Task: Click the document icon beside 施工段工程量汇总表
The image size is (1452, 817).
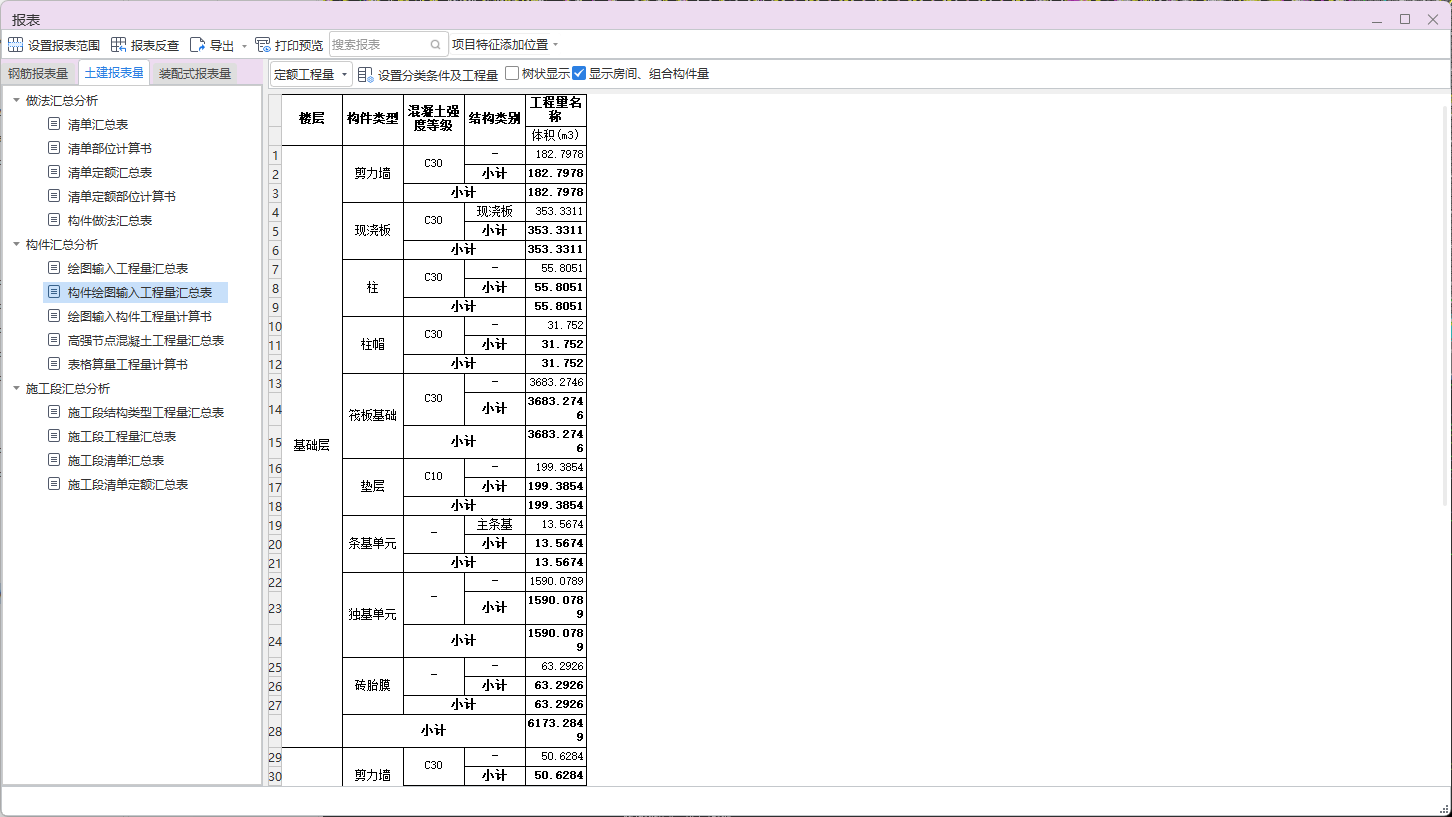Action: (54, 436)
